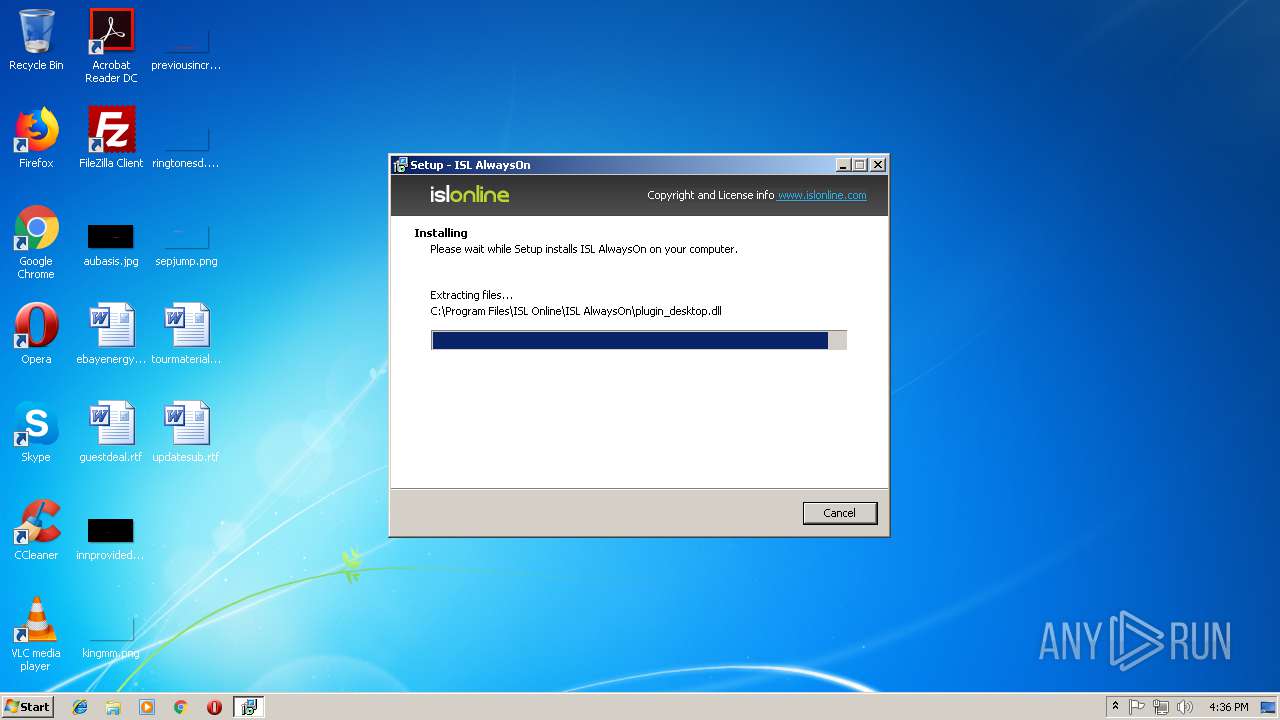This screenshot has height=720, width=1280.
Task: Open VLC media player shortcut
Action: (36, 634)
